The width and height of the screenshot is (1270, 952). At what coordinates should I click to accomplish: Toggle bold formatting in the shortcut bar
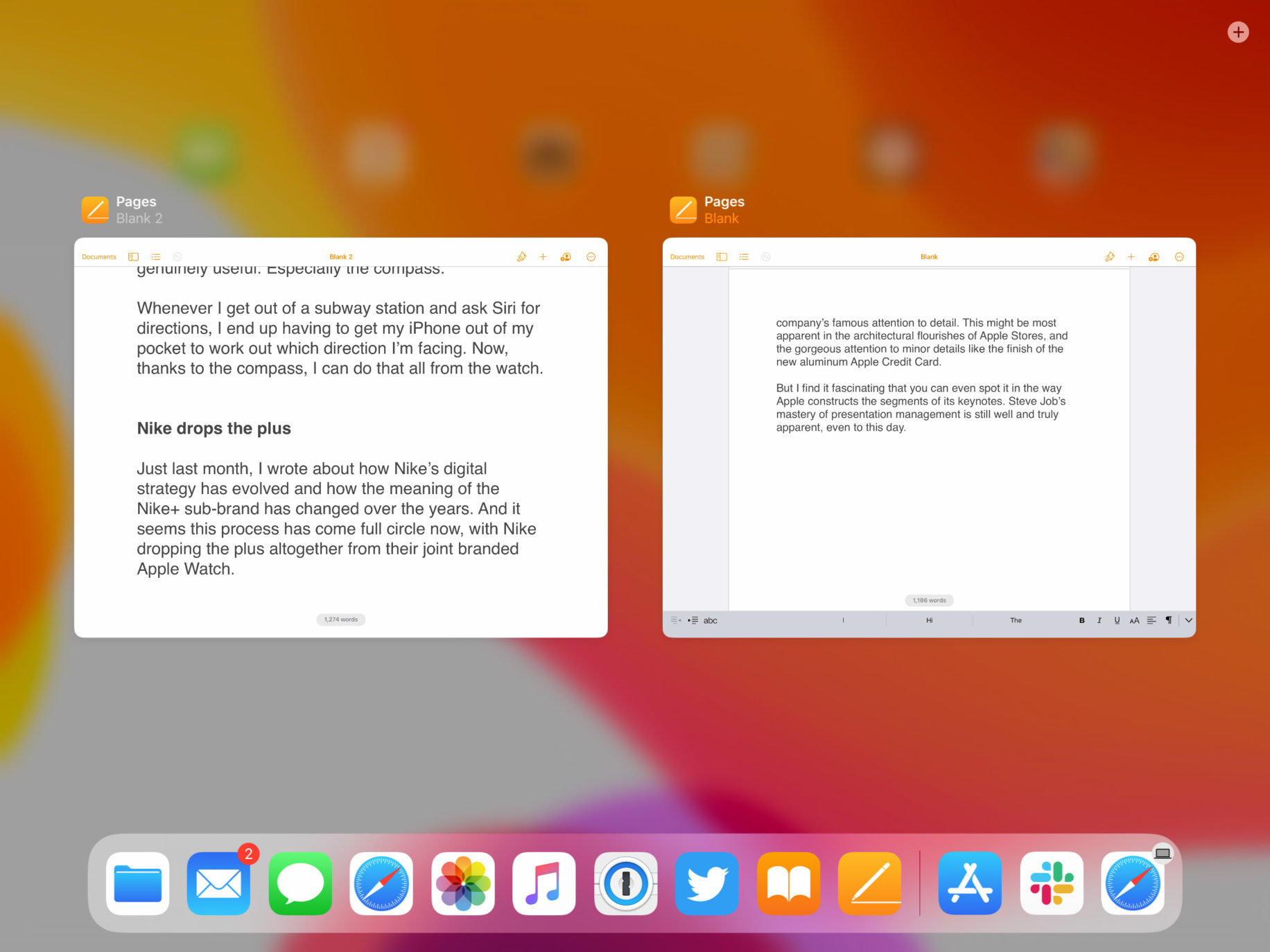click(x=1081, y=620)
